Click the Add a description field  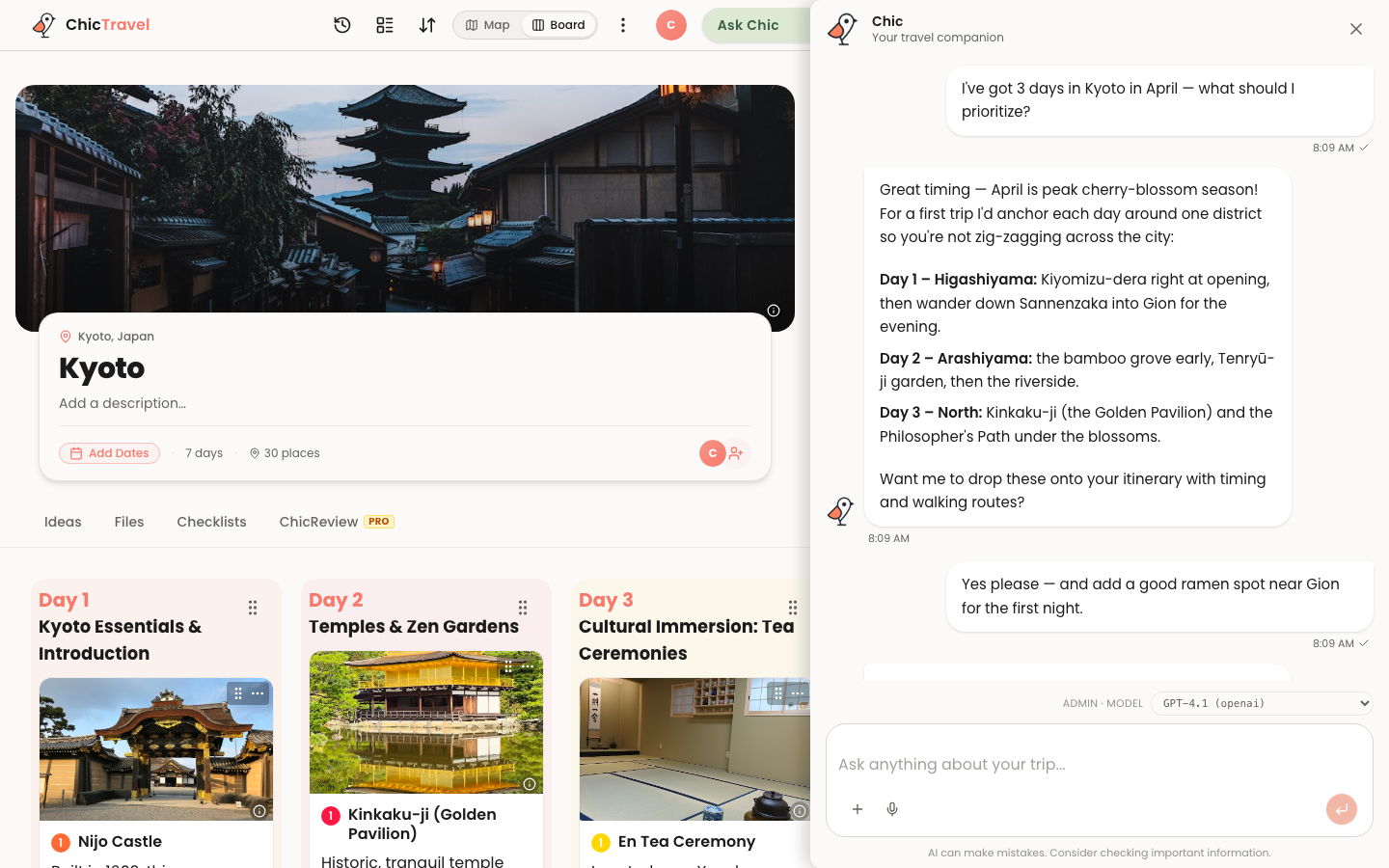[123, 403]
